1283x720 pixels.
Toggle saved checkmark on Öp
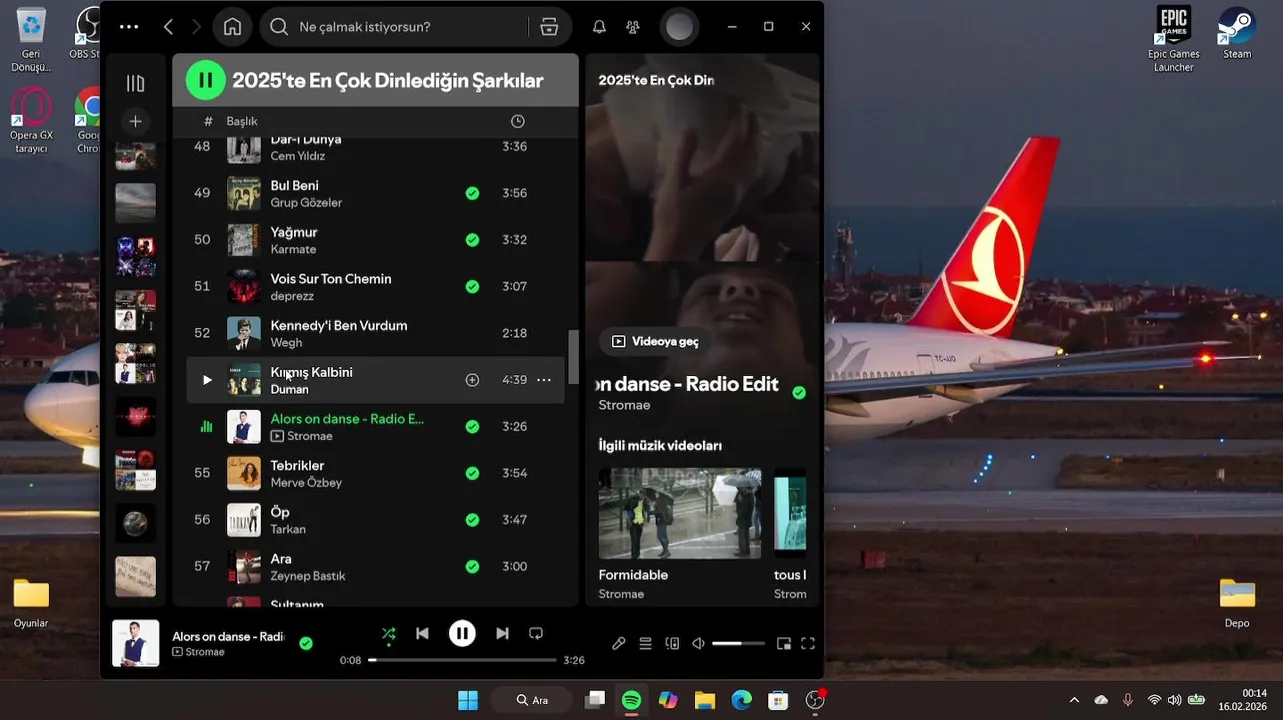tap(472, 520)
